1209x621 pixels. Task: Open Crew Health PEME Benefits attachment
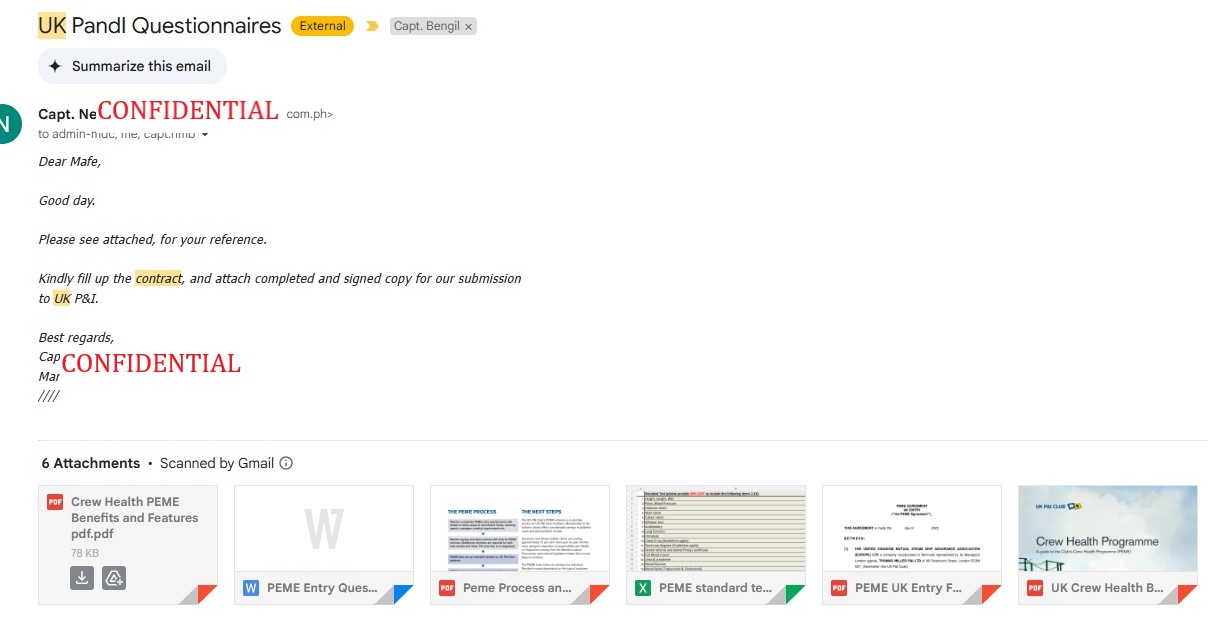point(128,545)
